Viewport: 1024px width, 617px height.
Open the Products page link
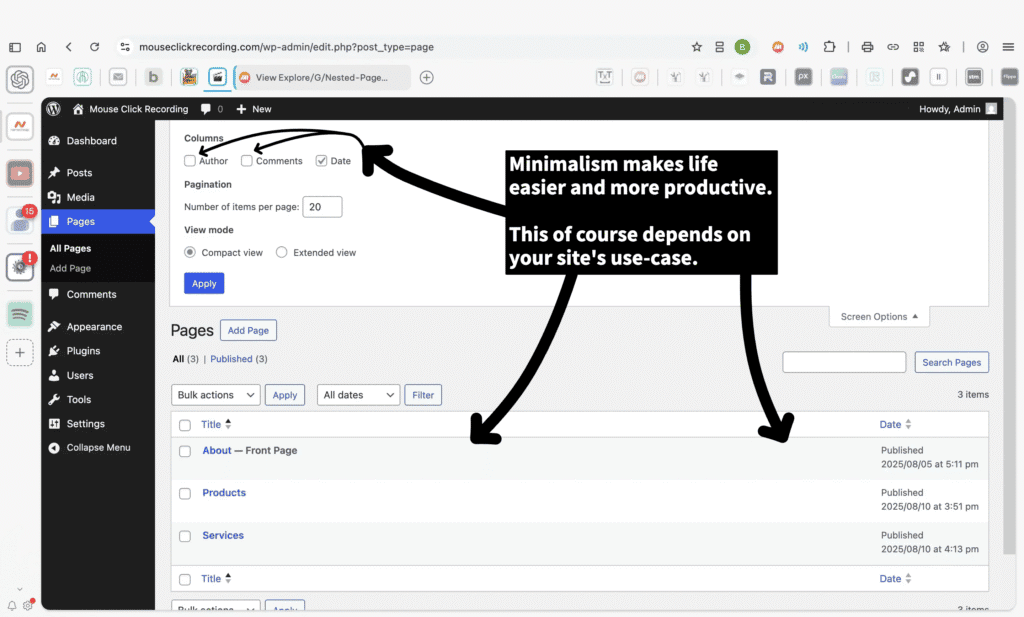point(224,493)
